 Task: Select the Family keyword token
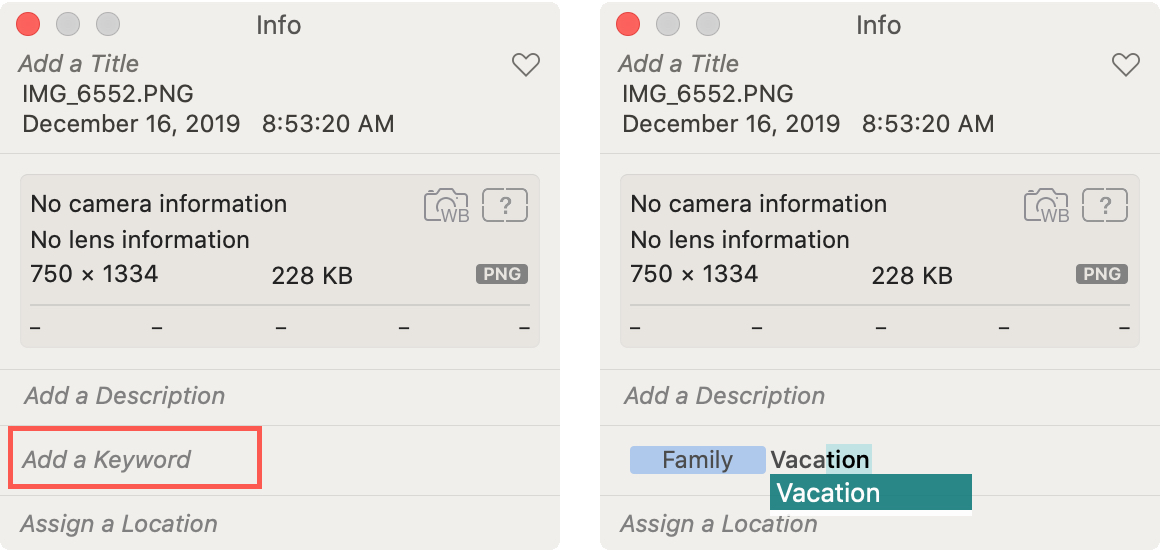[x=698, y=460]
